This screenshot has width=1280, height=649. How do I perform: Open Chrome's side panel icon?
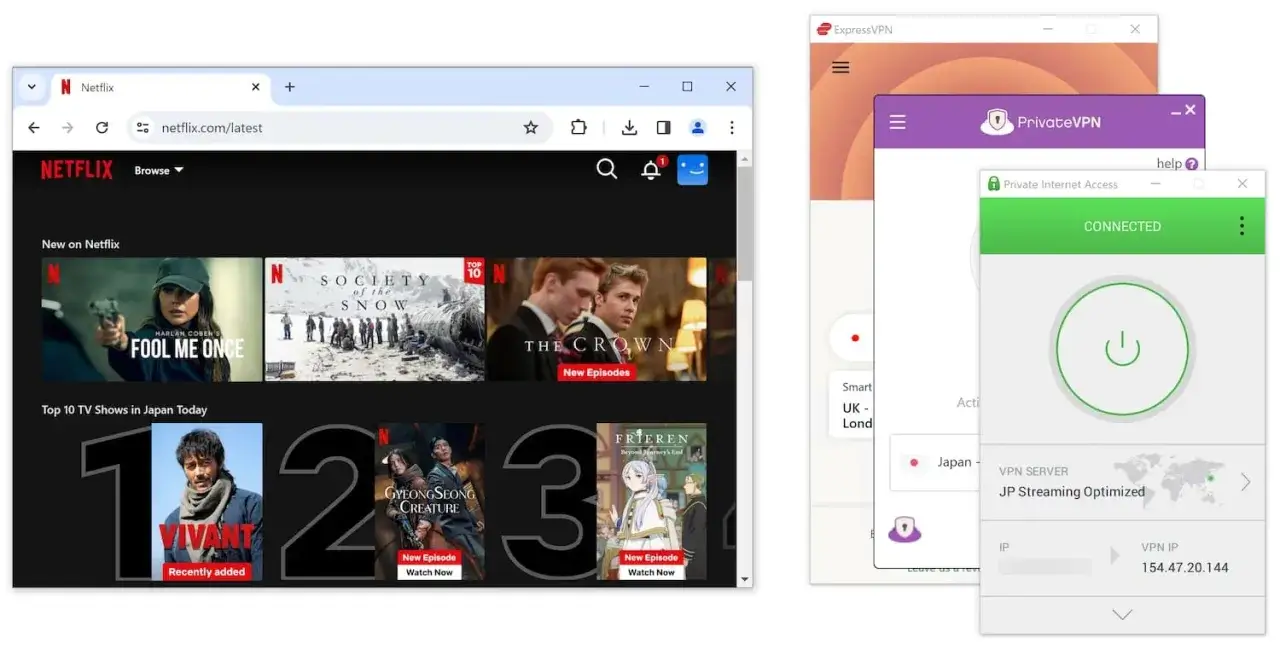tap(663, 128)
